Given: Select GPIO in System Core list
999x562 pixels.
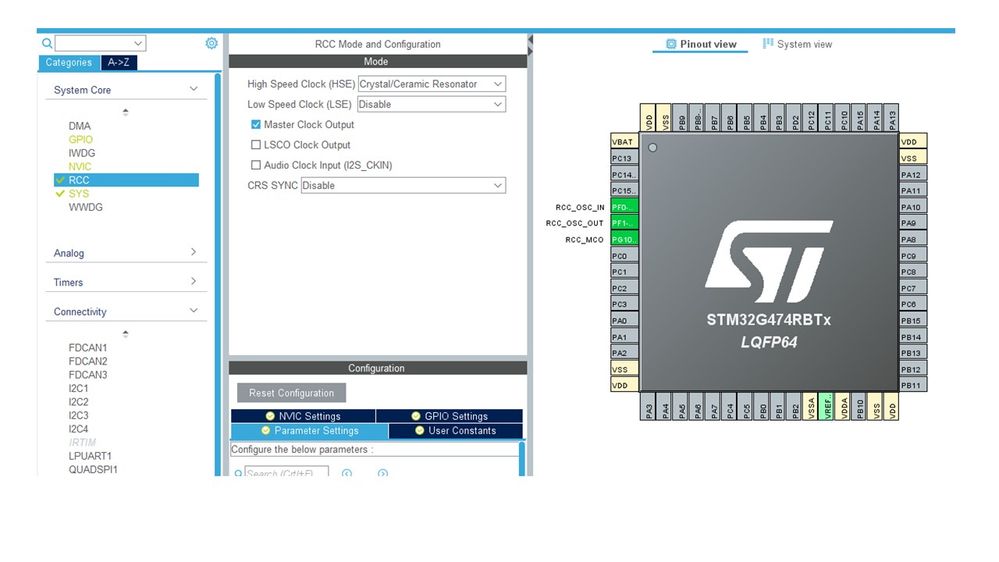Looking at the screenshot, I should pyautogui.click(x=81, y=140).
